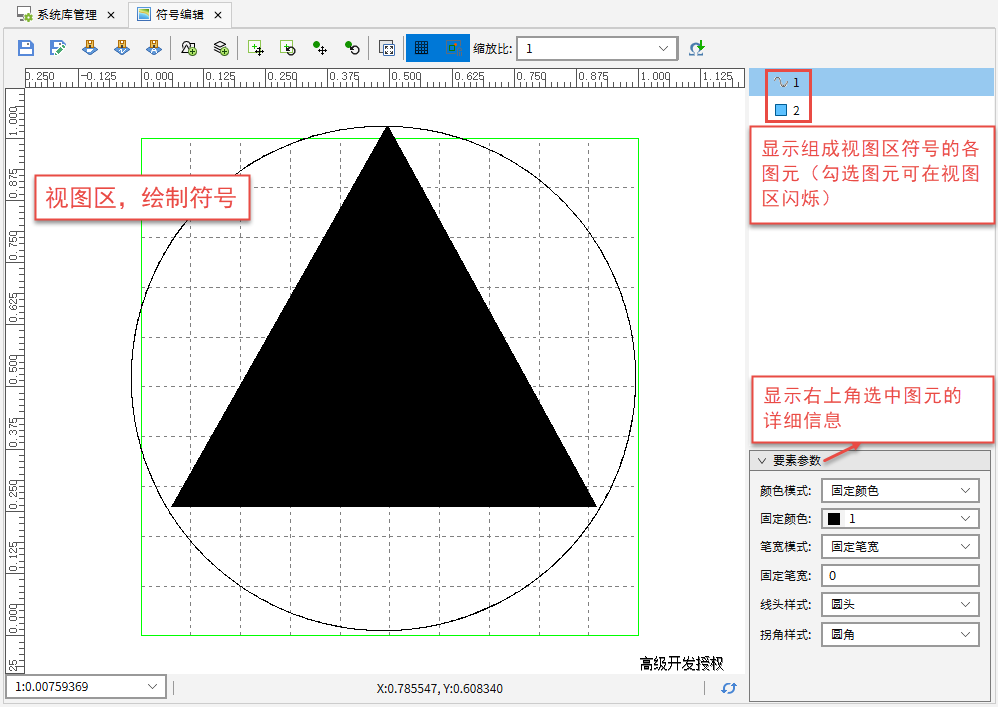The height and width of the screenshot is (707, 998).
Task: Toggle the snap button next to grid
Action: click(x=453, y=48)
